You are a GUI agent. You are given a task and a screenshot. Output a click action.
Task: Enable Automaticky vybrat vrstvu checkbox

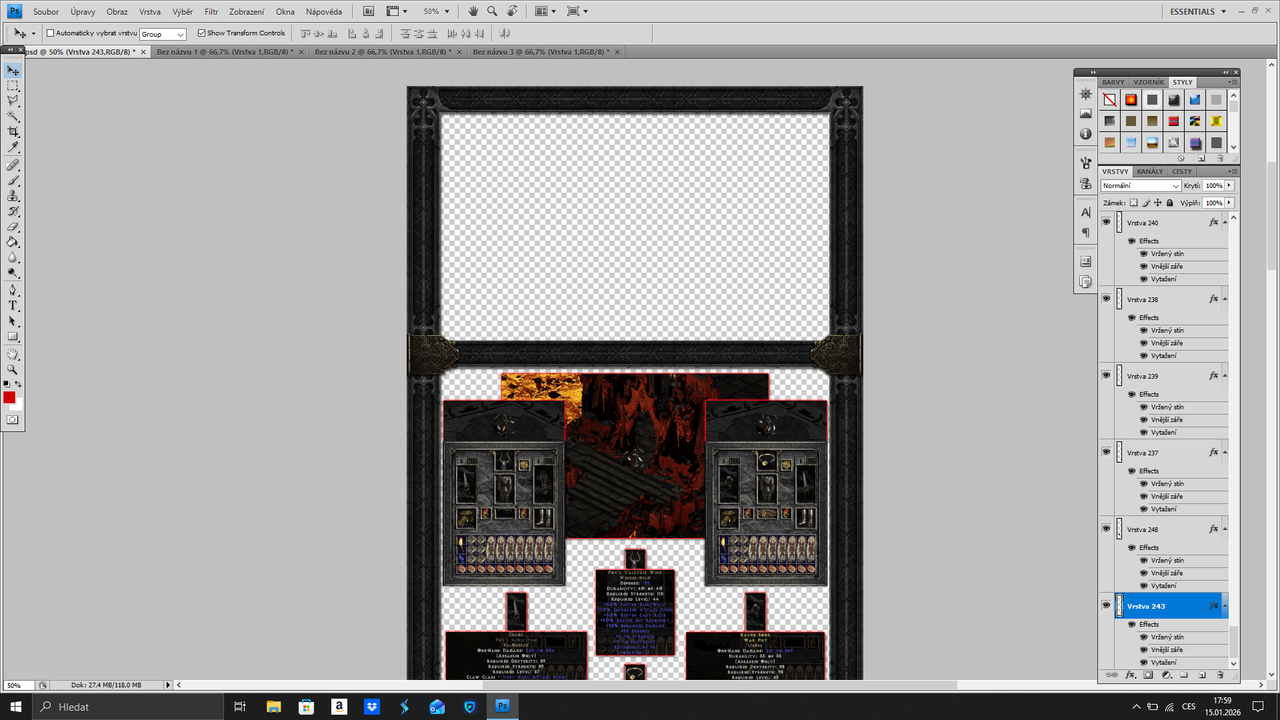51,33
